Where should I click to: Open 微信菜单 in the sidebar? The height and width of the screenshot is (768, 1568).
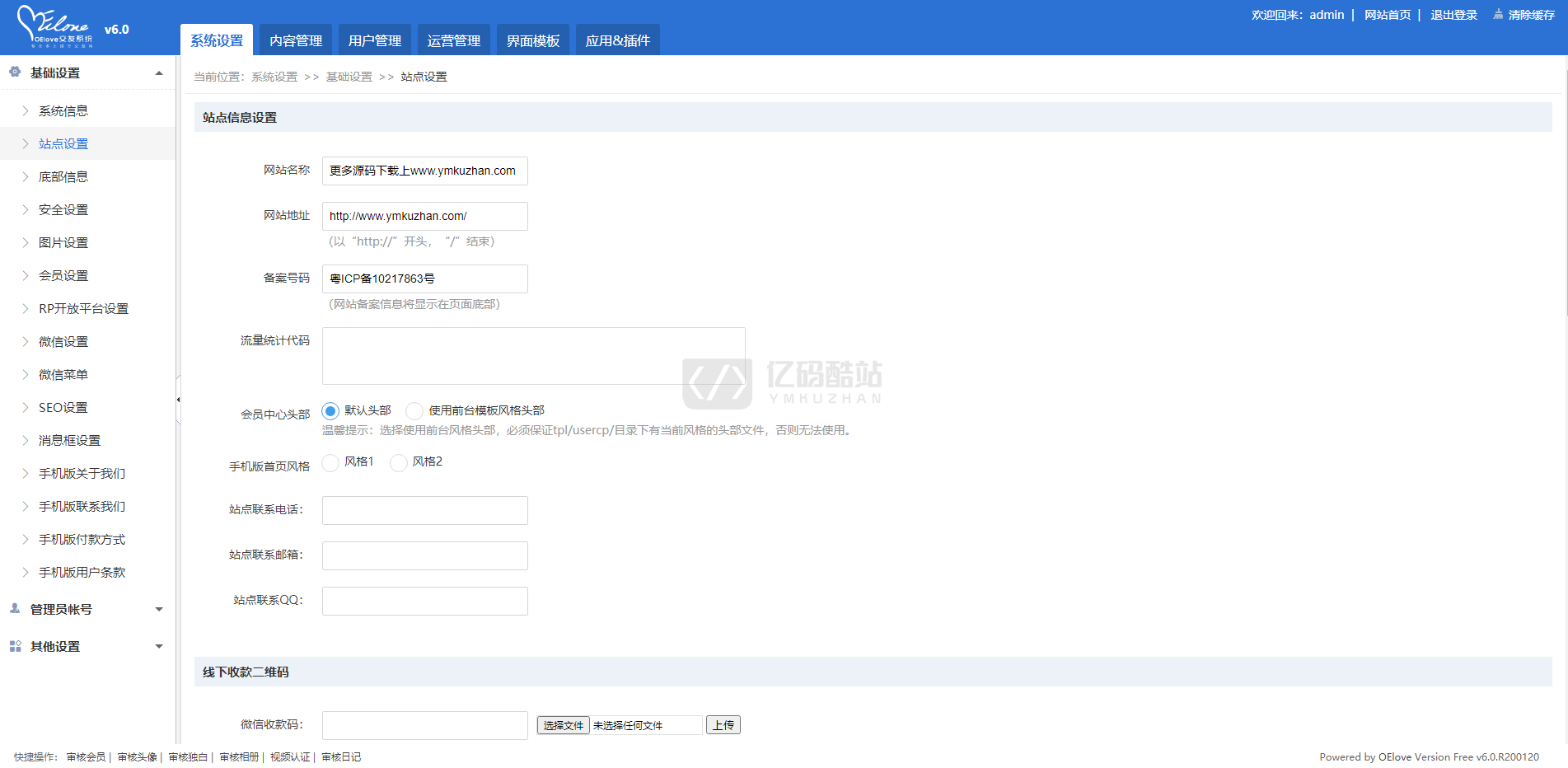point(63,374)
